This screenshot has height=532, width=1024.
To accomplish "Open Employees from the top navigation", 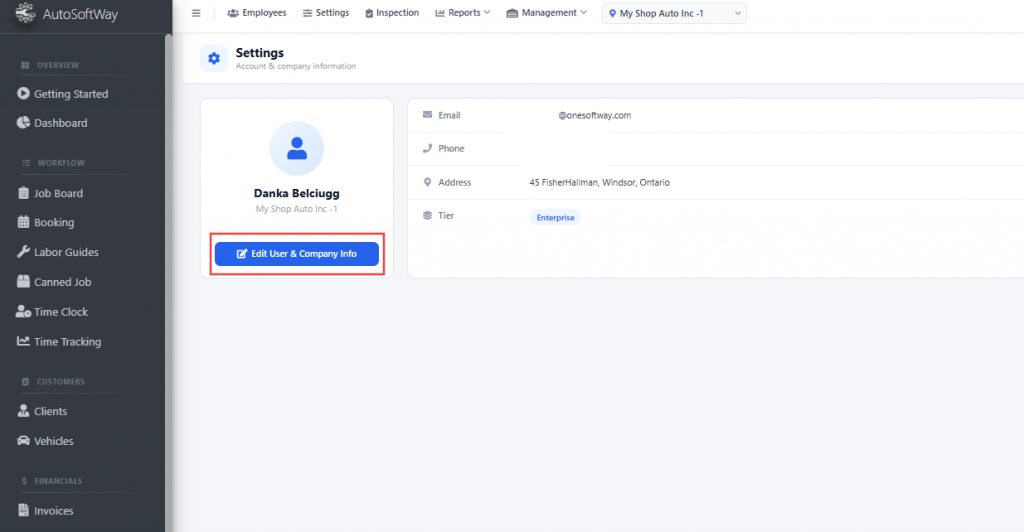I will tap(257, 13).
